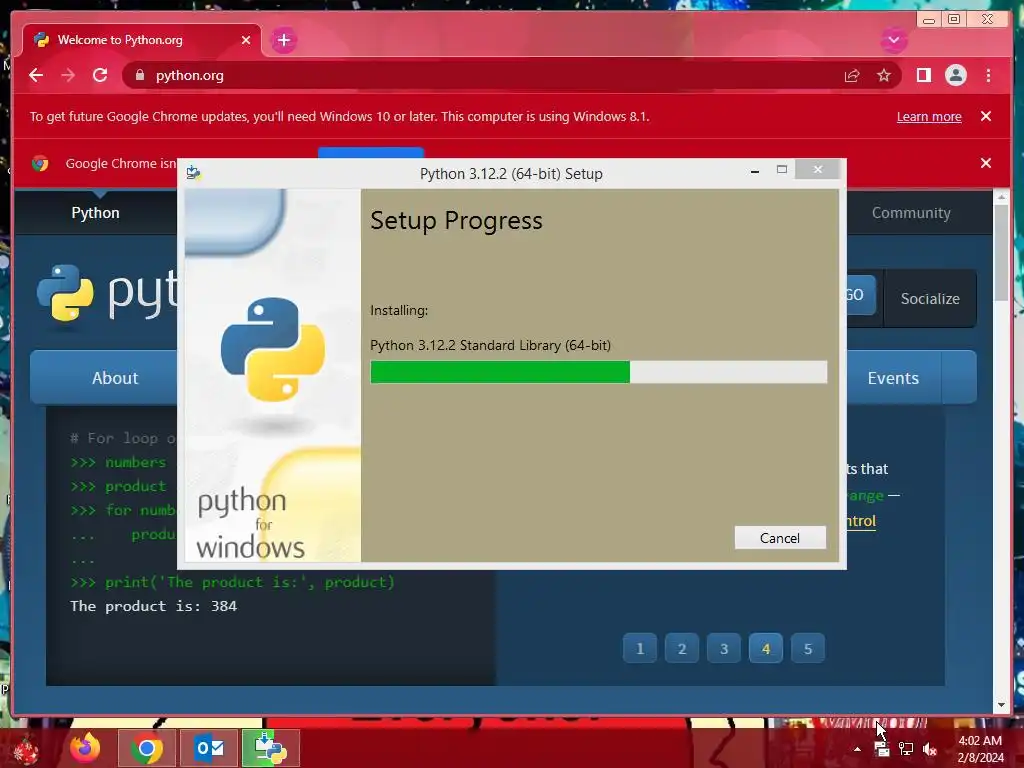Open the Community top navigation tab

[911, 213]
